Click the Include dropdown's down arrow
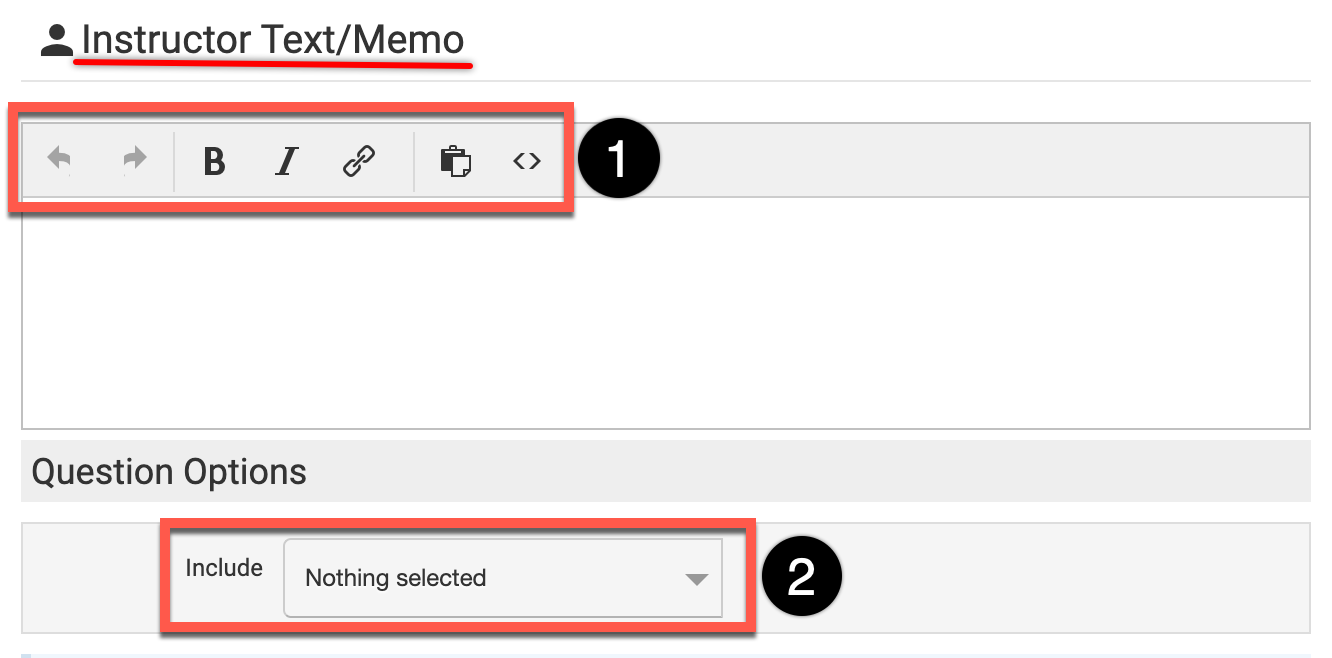The image size is (1332, 658). [697, 579]
